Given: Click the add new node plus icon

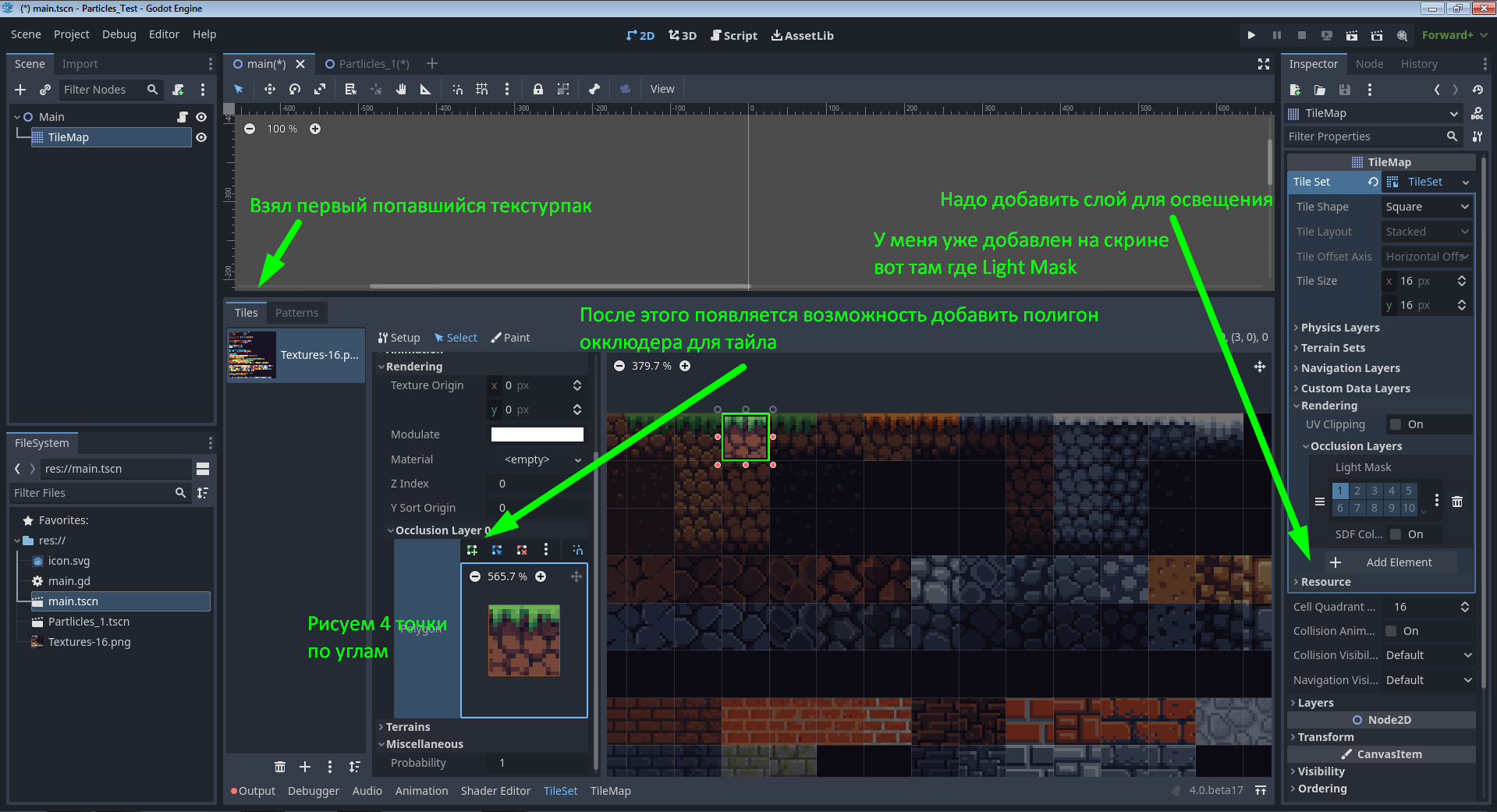Looking at the screenshot, I should click(x=20, y=90).
